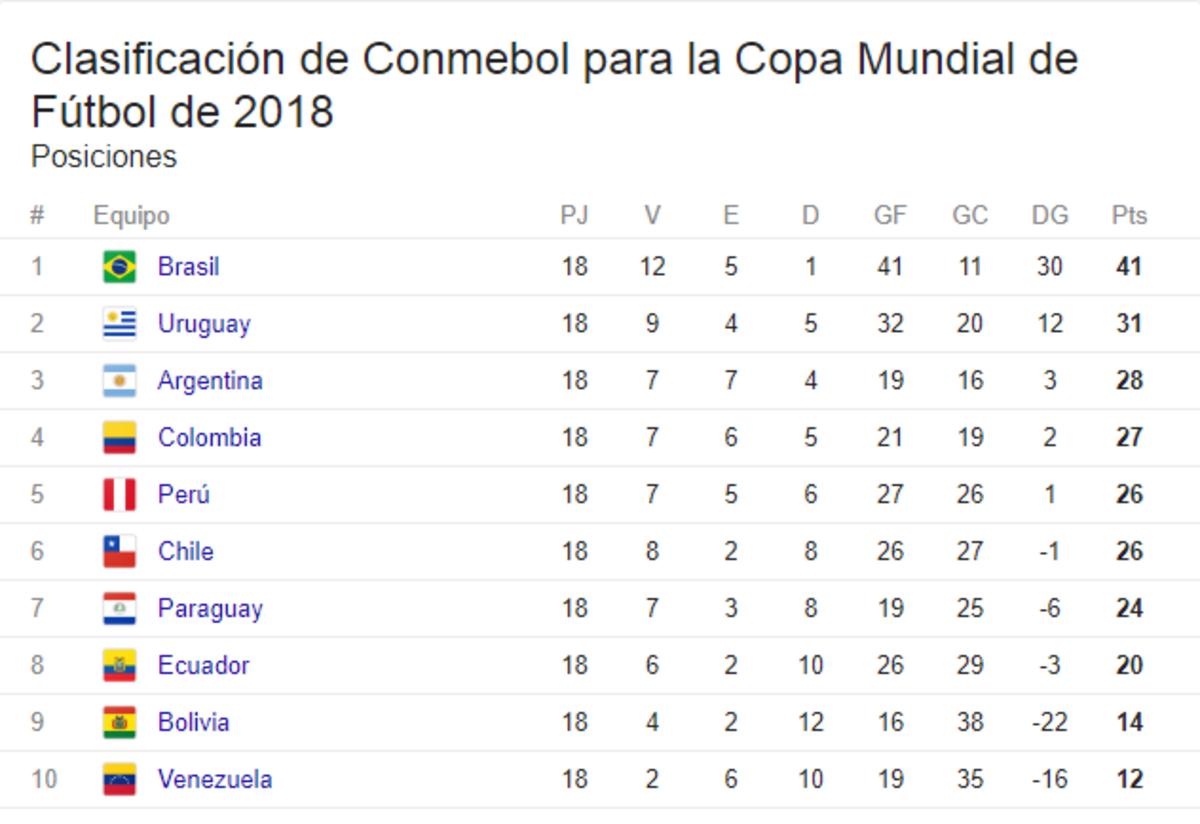
Task: Click the Posiciones subtitle
Action: pos(104,157)
